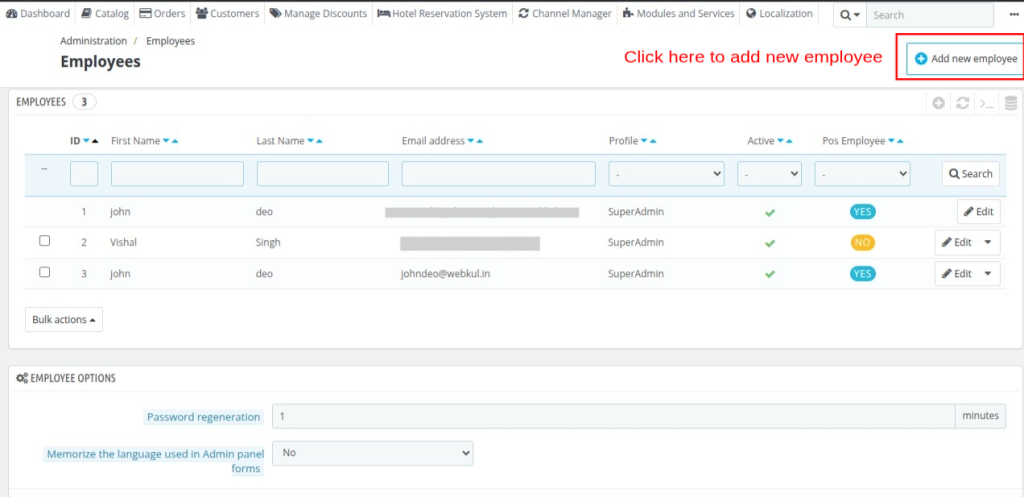
Task: Open Hotel Reservation System menu
Action: coord(442,13)
